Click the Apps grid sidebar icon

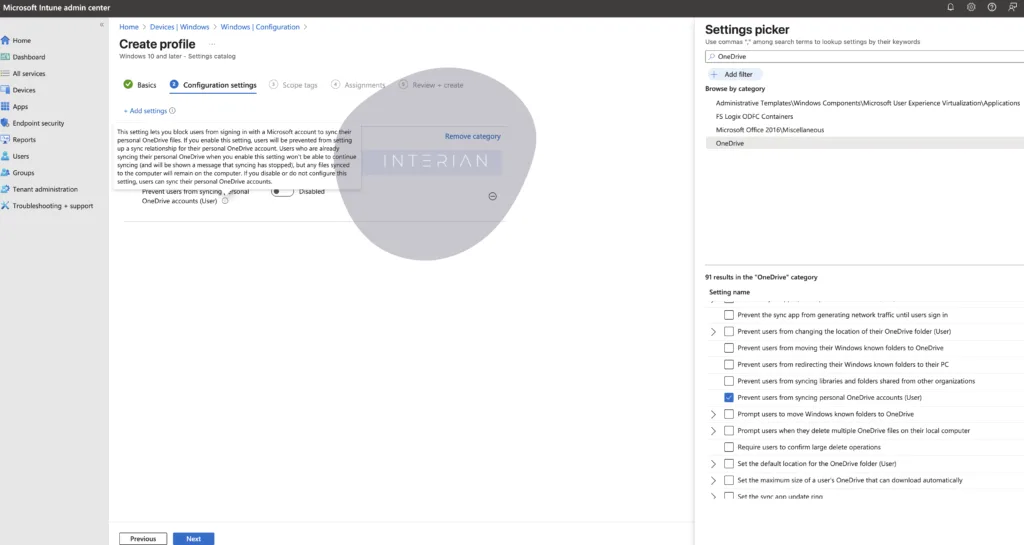click(x=5, y=106)
